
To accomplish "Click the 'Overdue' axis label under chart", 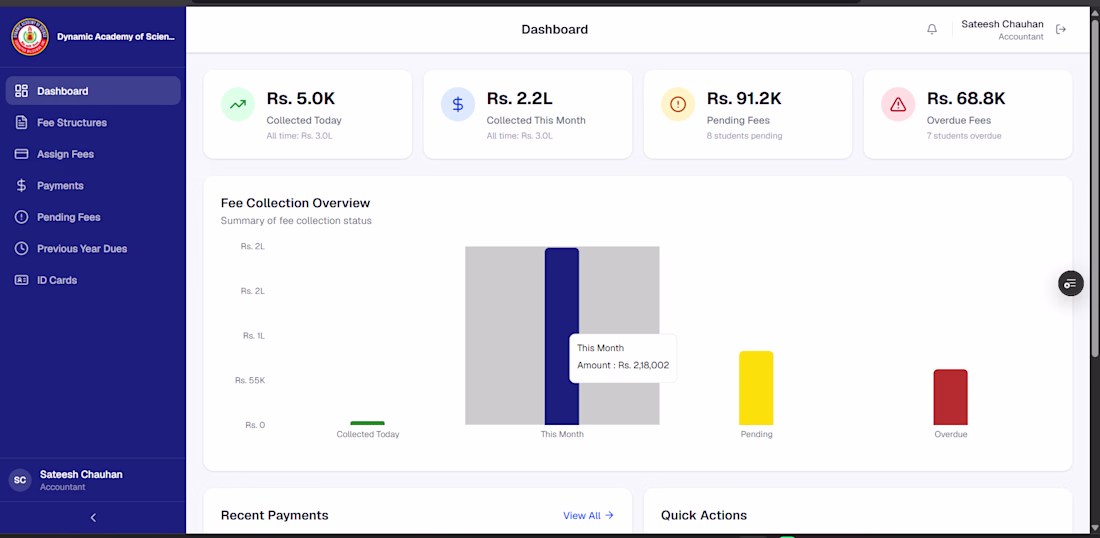I will point(951,434).
